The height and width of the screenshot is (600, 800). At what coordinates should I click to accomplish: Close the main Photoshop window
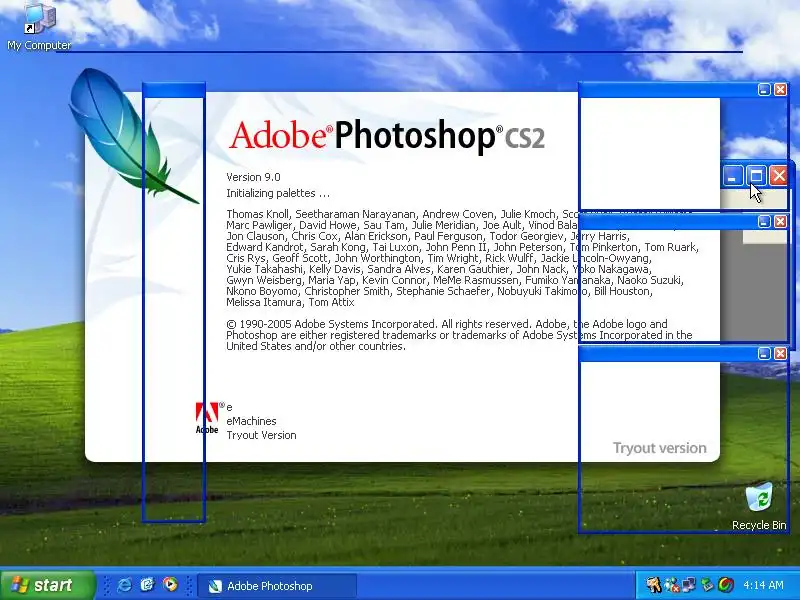[x=779, y=176]
